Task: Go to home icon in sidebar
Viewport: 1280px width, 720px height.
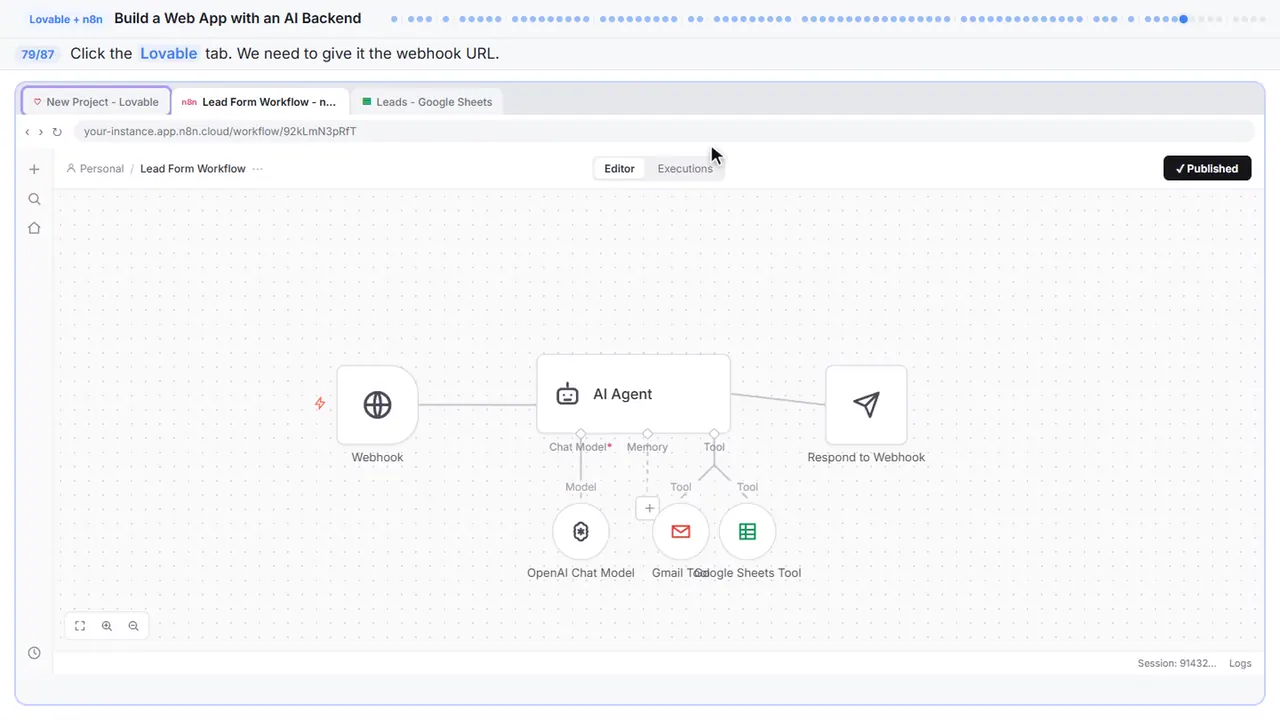Action: pos(34,228)
